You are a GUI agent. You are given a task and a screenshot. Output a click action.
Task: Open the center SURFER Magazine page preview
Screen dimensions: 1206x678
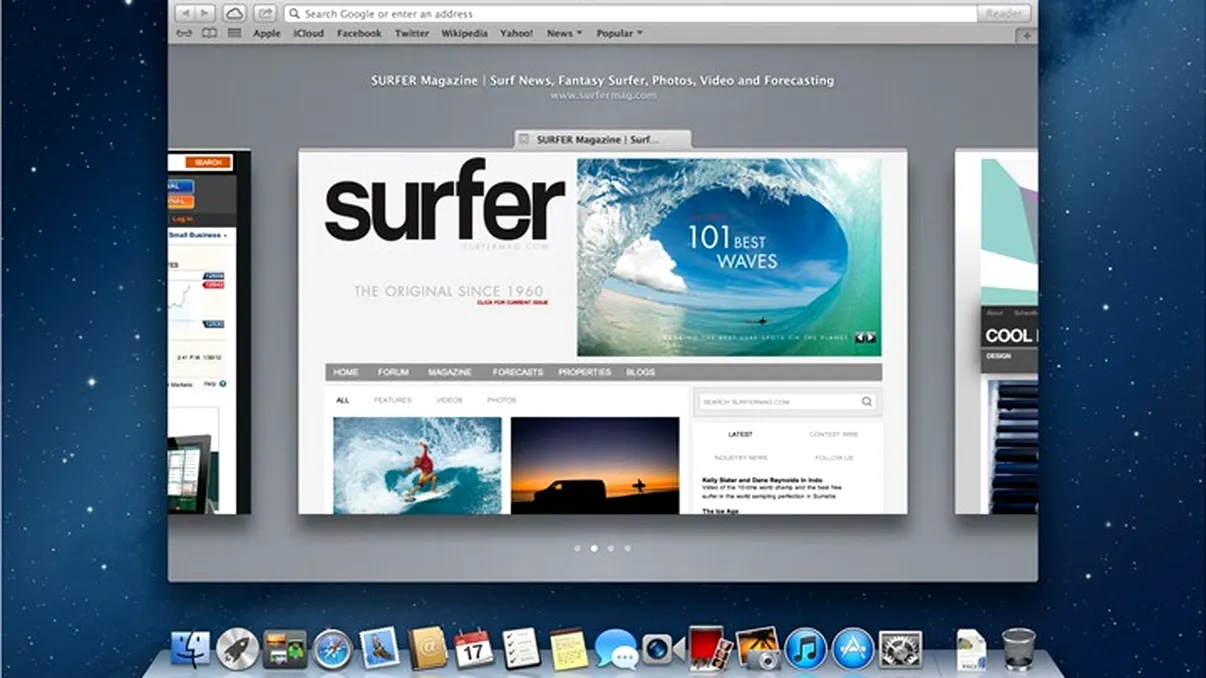603,332
